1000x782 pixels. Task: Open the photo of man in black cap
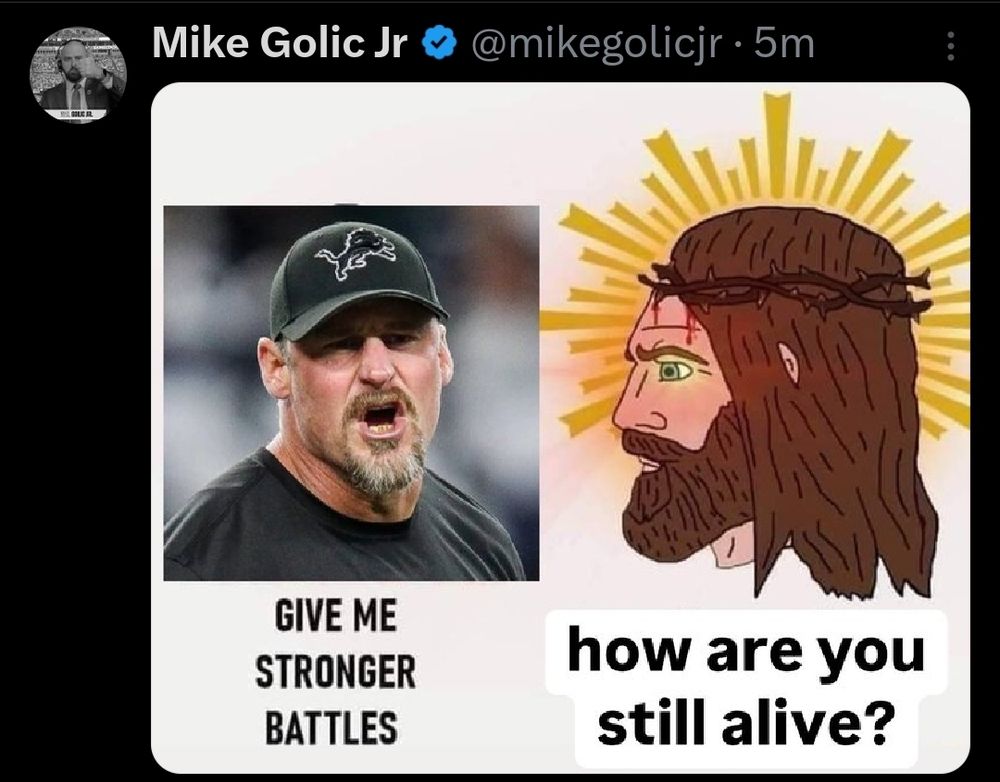pyautogui.click(x=351, y=393)
